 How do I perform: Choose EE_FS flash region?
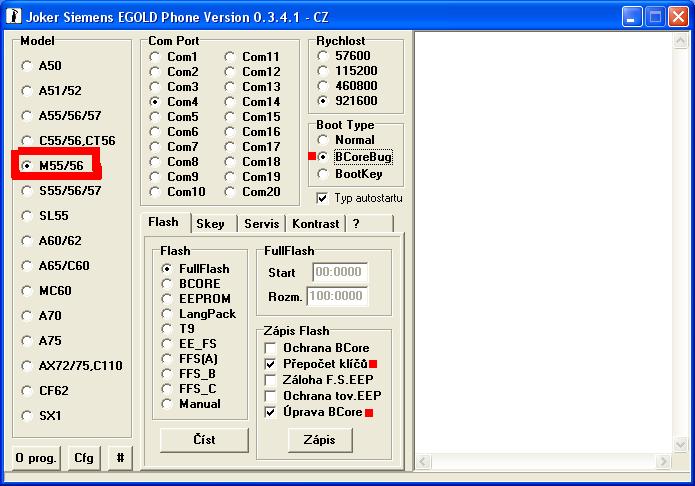click(x=167, y=344)
